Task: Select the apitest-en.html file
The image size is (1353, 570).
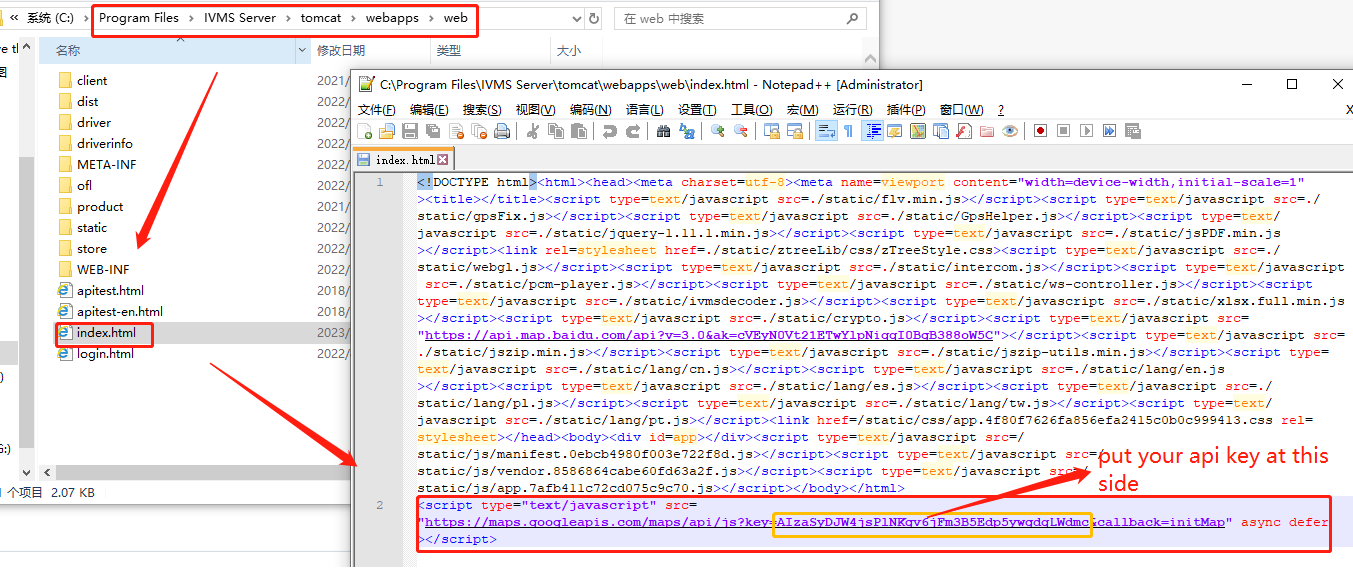Action: point(120,311)
